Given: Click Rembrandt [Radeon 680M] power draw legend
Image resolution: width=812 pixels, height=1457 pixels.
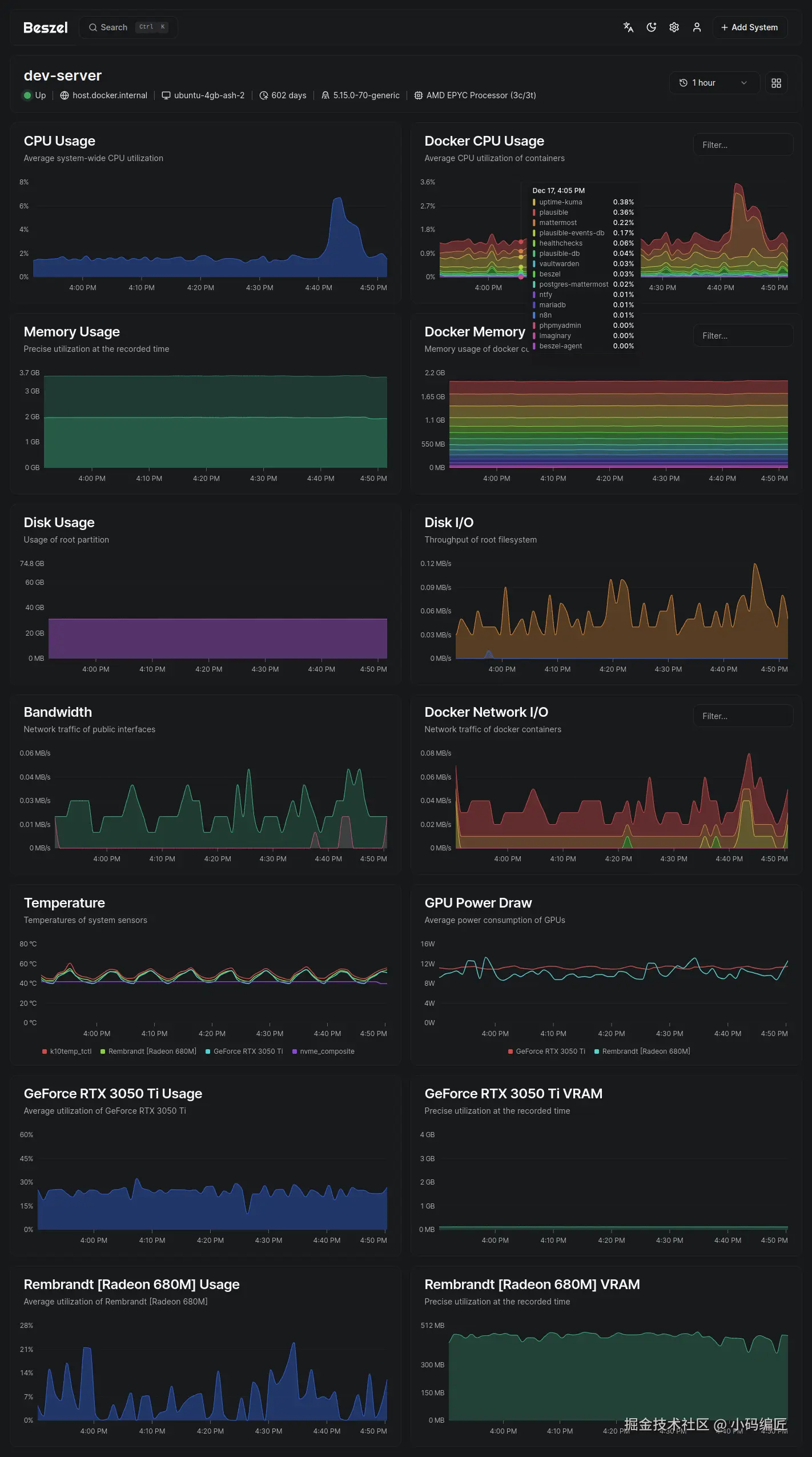Looking at the screenshot, I should pos(642,1051).
